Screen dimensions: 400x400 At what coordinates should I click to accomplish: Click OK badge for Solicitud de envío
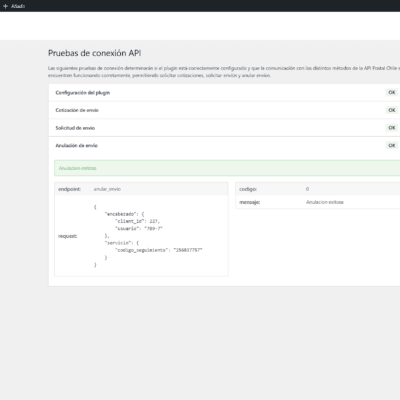(392, 128)
